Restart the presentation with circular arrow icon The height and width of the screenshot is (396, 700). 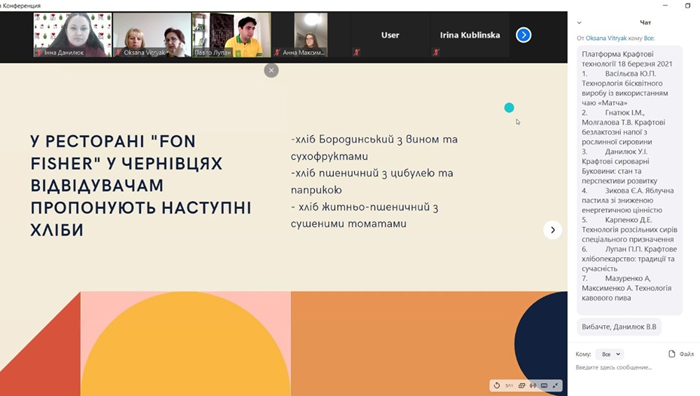497,385
